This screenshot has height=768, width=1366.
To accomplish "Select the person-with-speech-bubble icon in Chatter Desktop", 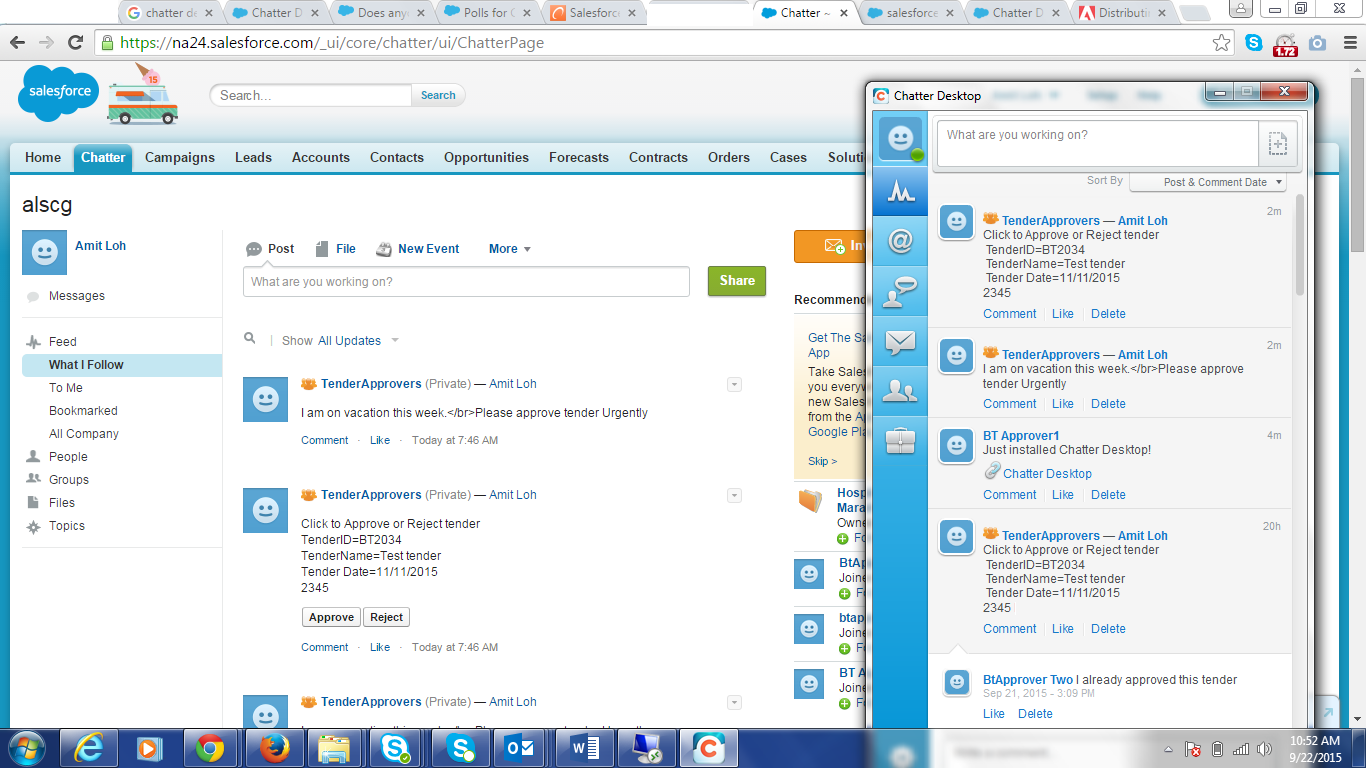I will click(900, 291).
